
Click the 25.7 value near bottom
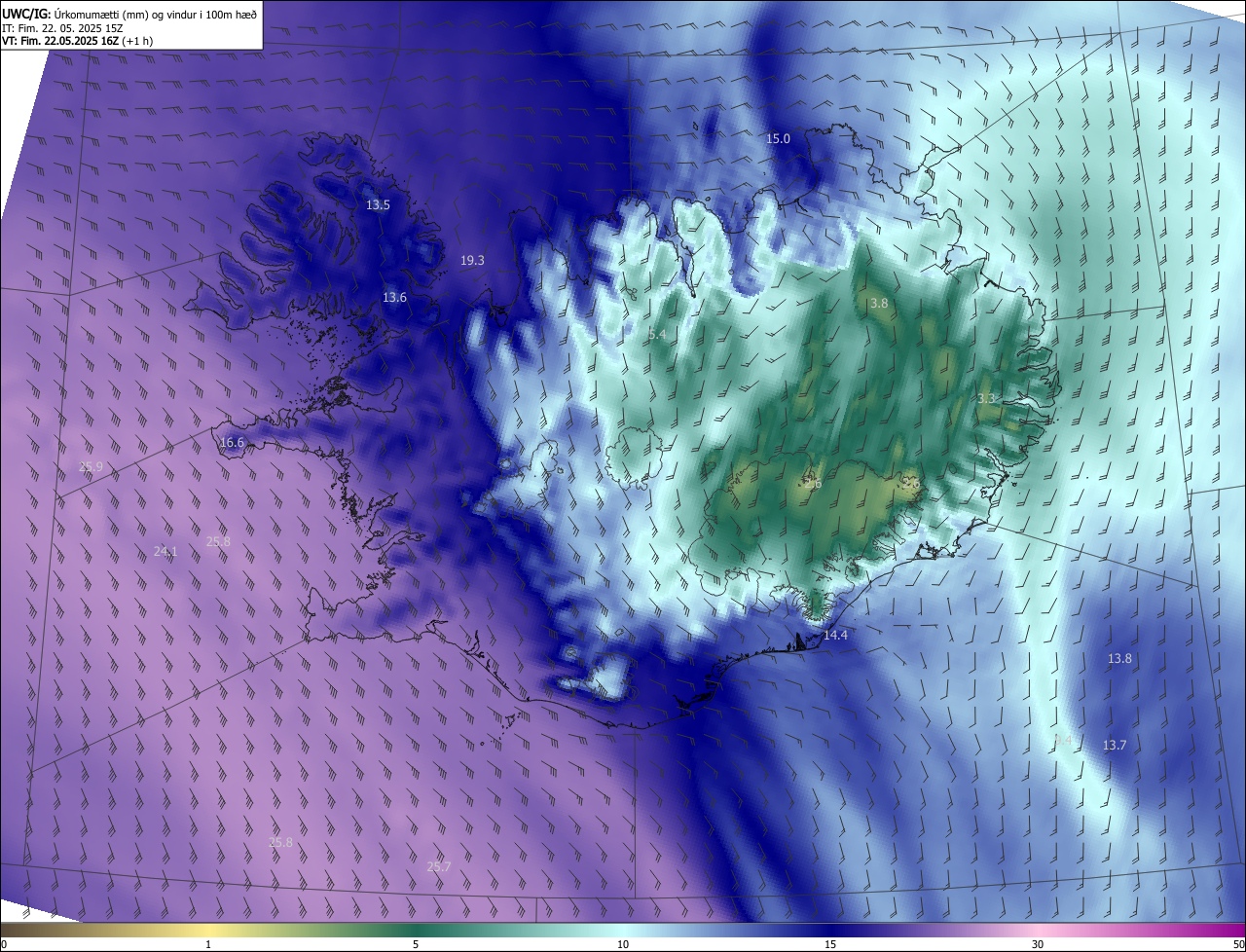439,867
